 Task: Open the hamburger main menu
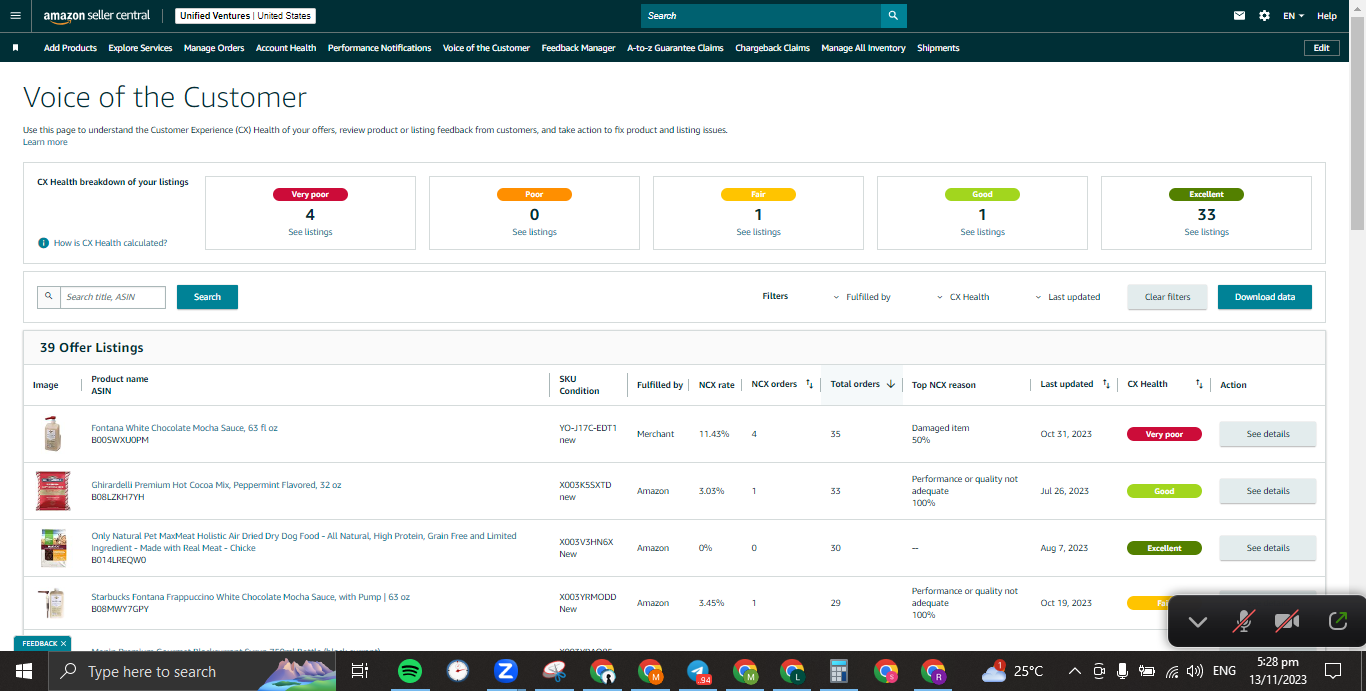[x=15, y=16]
